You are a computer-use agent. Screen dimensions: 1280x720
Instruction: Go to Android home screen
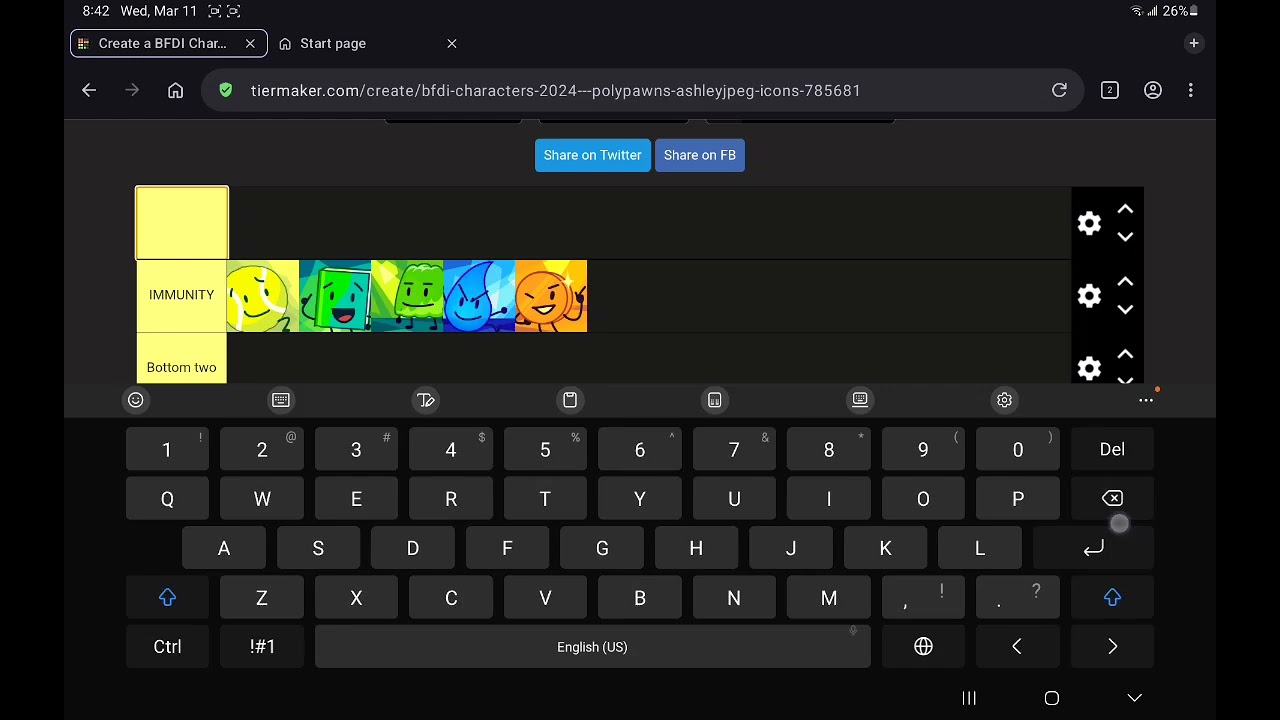pos(1052,698)
